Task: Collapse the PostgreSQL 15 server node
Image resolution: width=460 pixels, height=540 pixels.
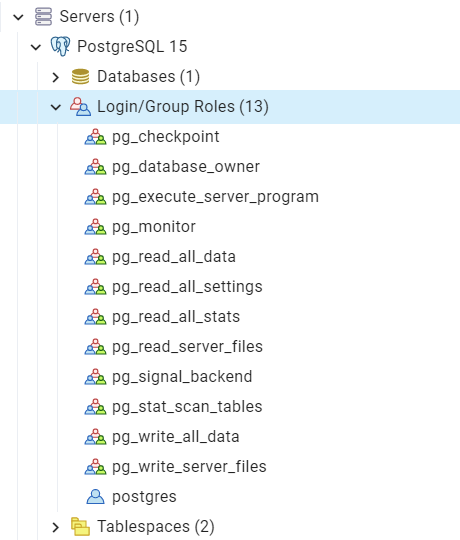Action: 36,47
